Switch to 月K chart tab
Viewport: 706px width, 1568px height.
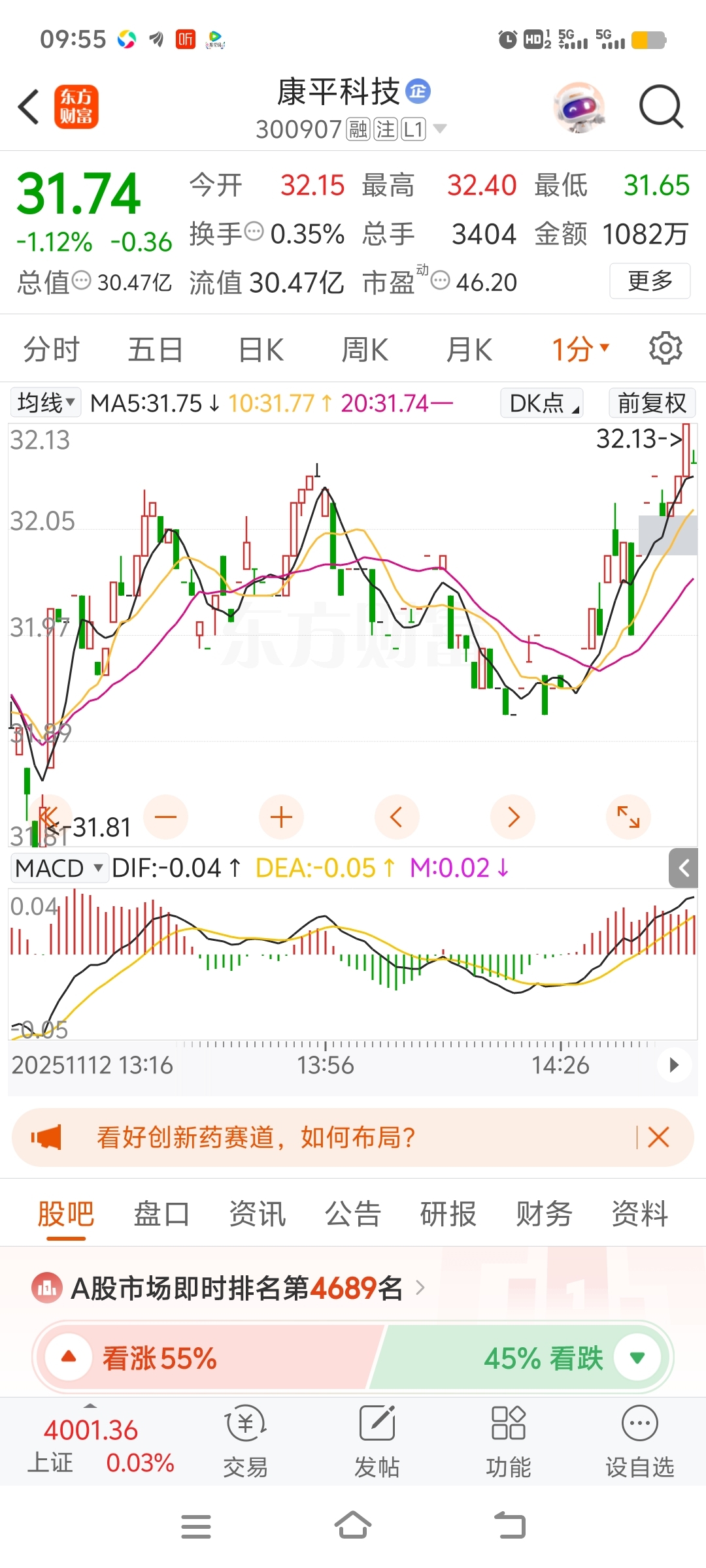(x=469, y=349)
